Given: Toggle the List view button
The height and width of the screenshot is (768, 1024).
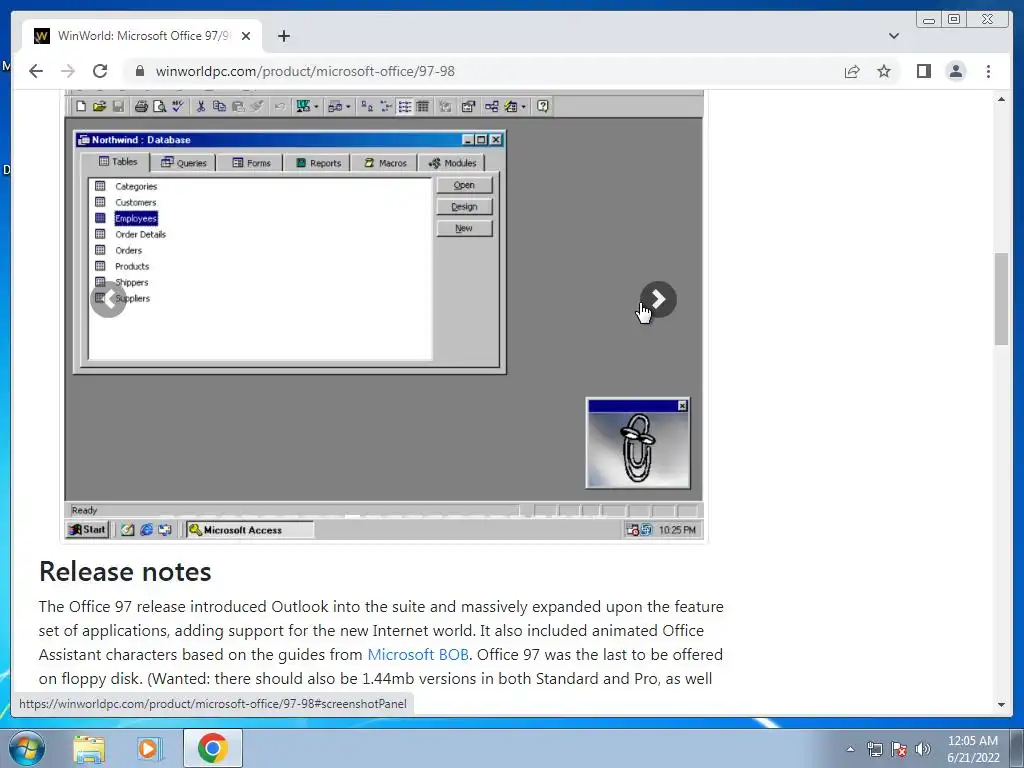Looking at the screenshot, I should [405, 106].
